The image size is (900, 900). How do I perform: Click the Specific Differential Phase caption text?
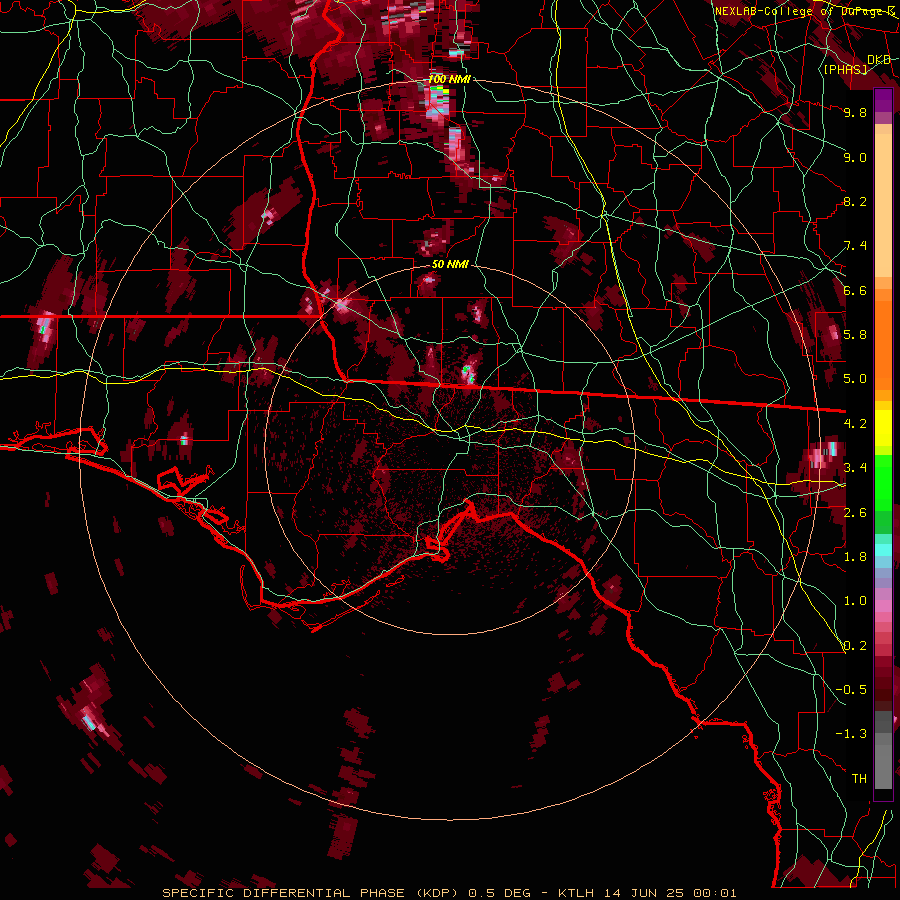tap(449, 893)
